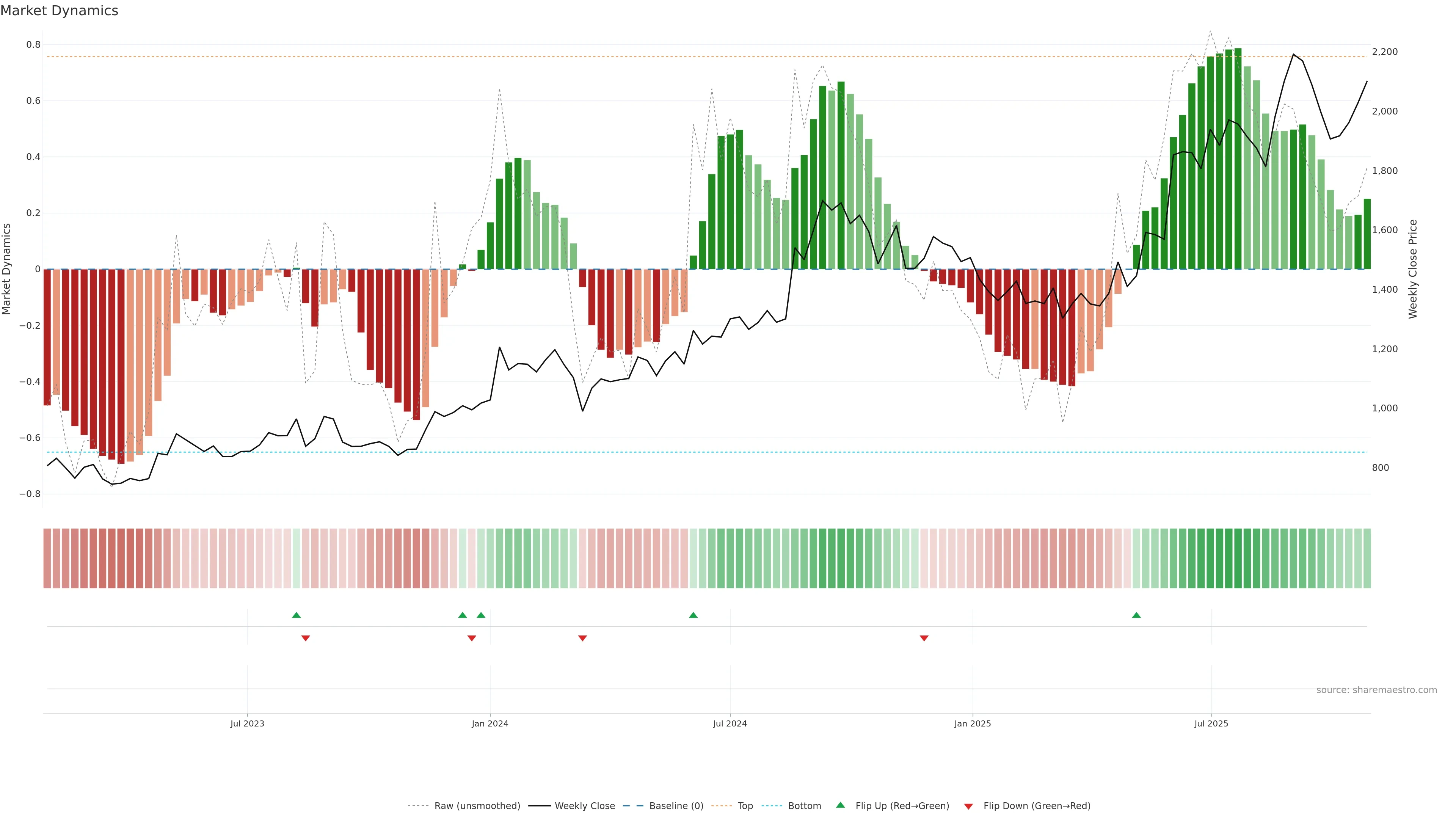This screenshot has width=1456, height=819.
Task: Toggle the Weekly Close legend entry
Action: (584, 806)
